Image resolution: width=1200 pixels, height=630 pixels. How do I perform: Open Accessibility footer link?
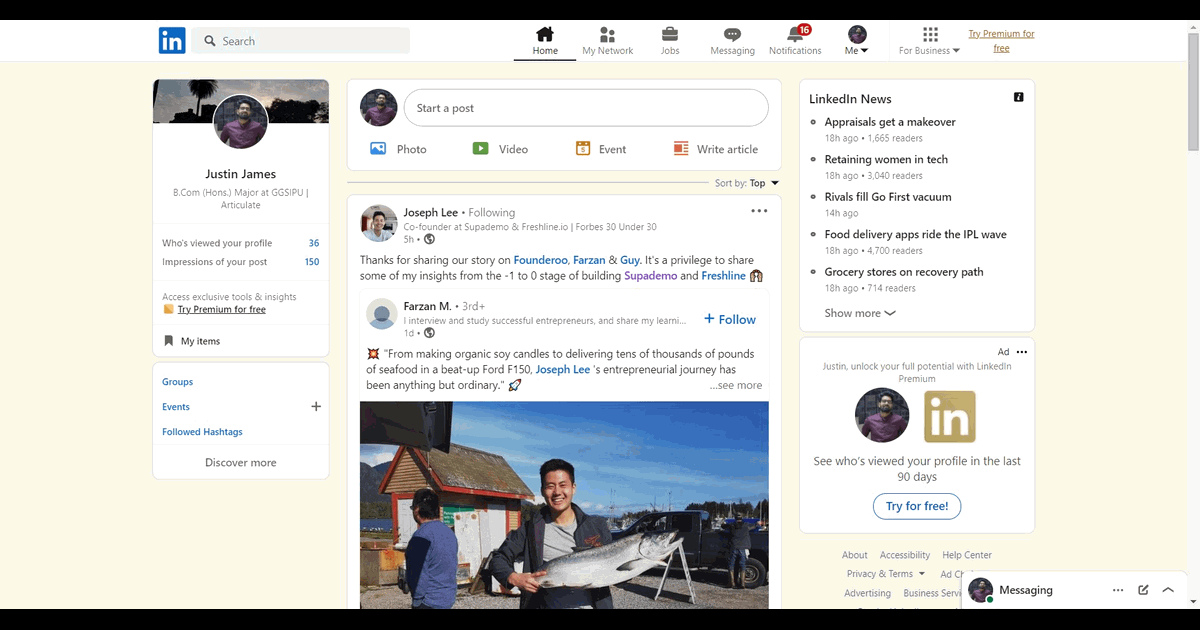(x=905, y=555)
